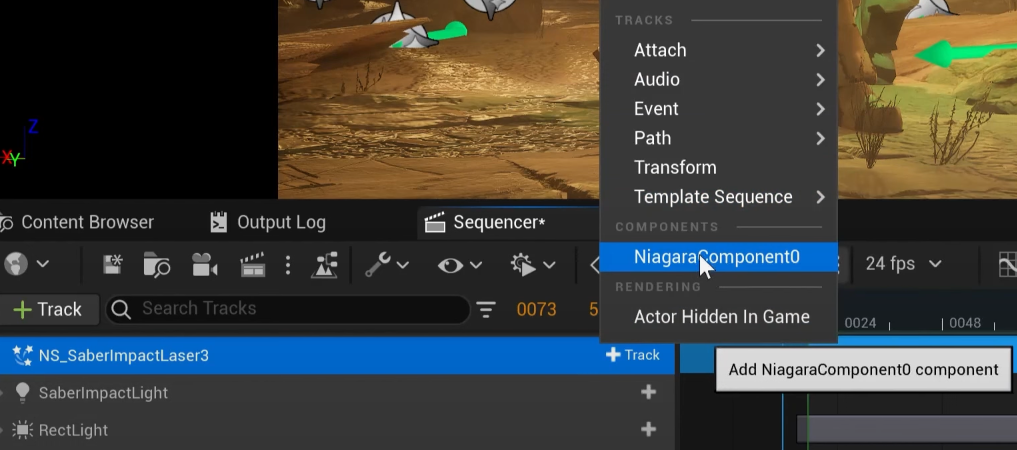
Task: Click the gray section bar in RectLight timeline
Action: 906,429
